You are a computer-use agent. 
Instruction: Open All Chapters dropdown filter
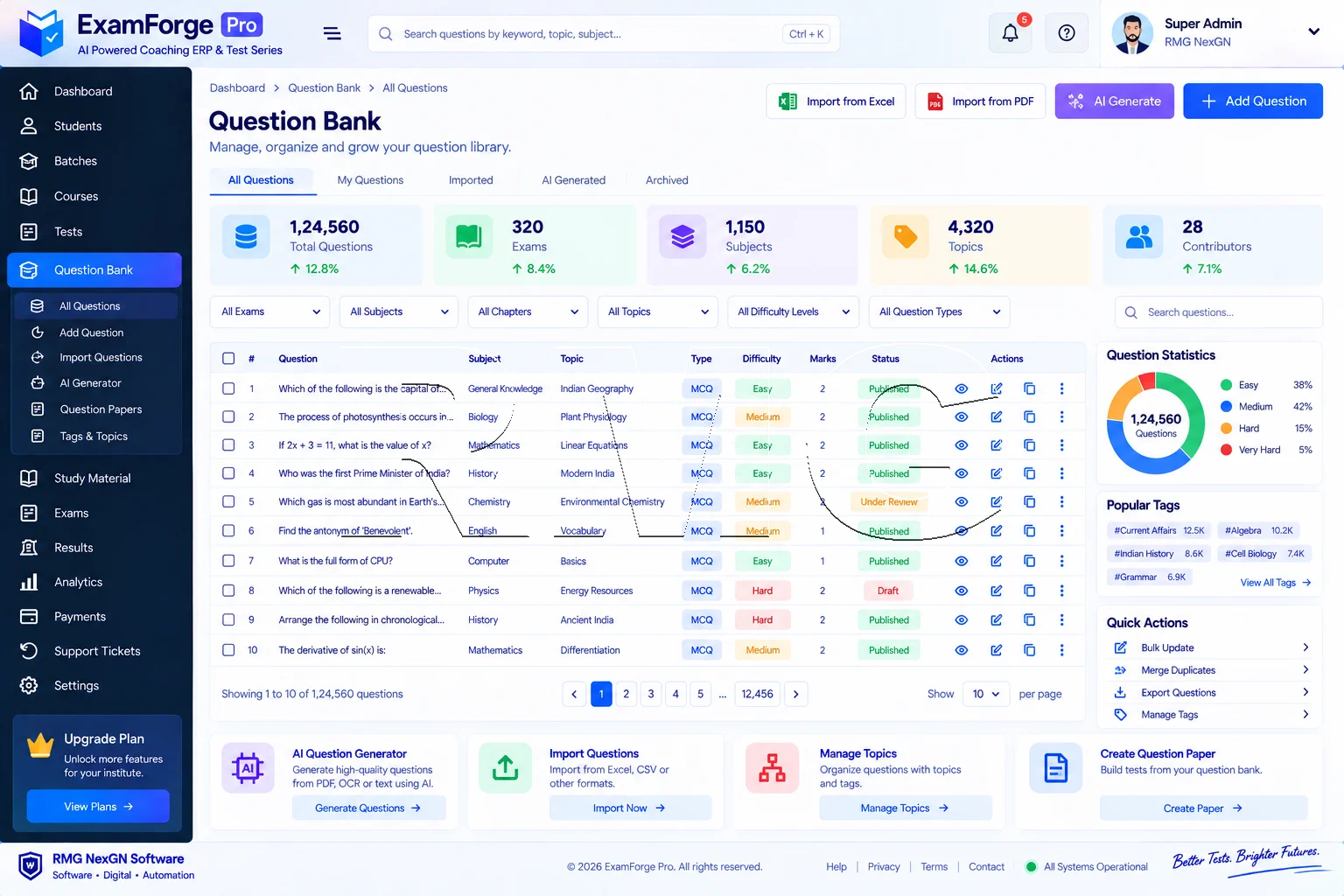528,311
